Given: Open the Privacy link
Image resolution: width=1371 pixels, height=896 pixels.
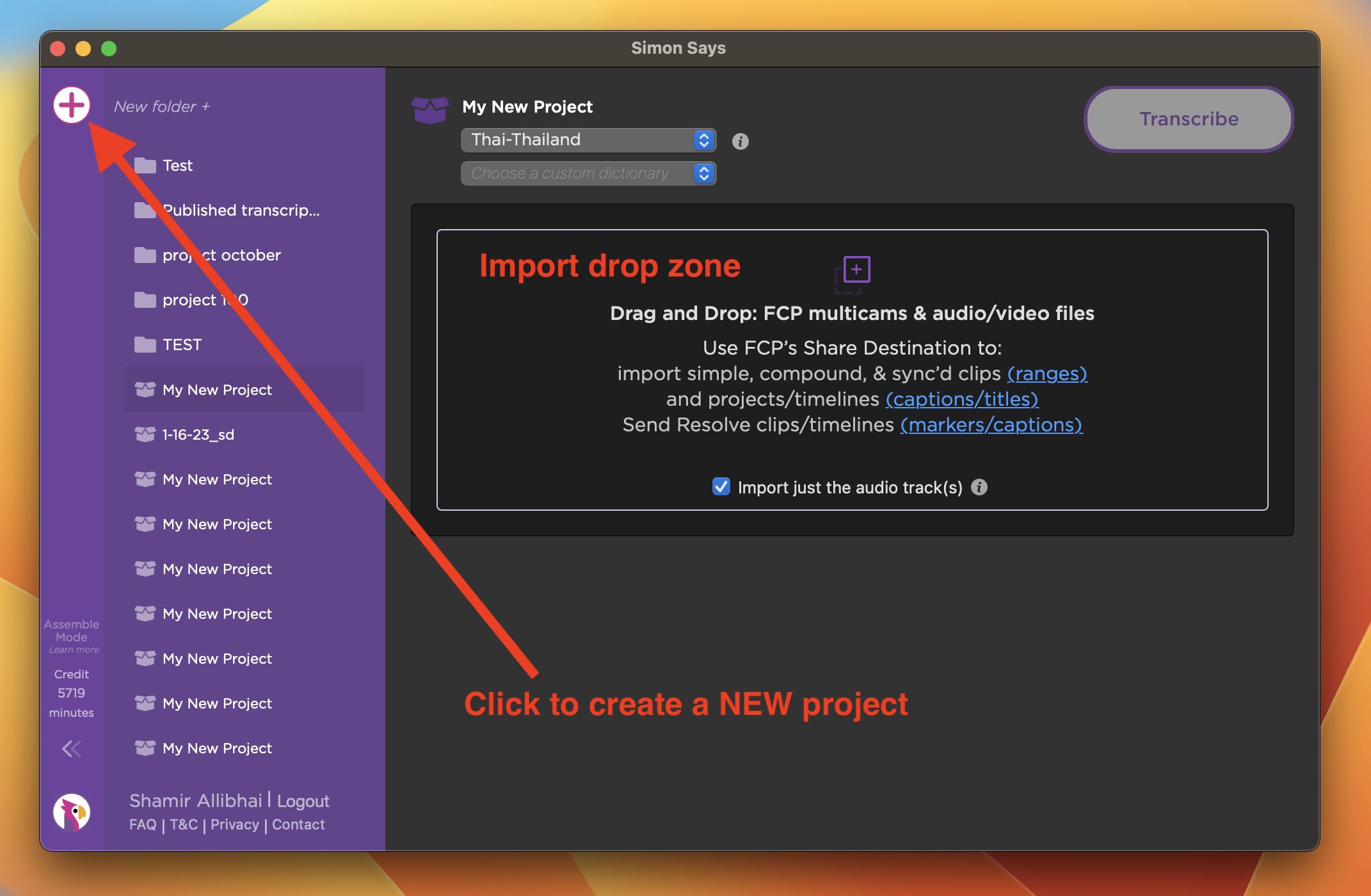Looking at the screenshot, I should [235, 824].
